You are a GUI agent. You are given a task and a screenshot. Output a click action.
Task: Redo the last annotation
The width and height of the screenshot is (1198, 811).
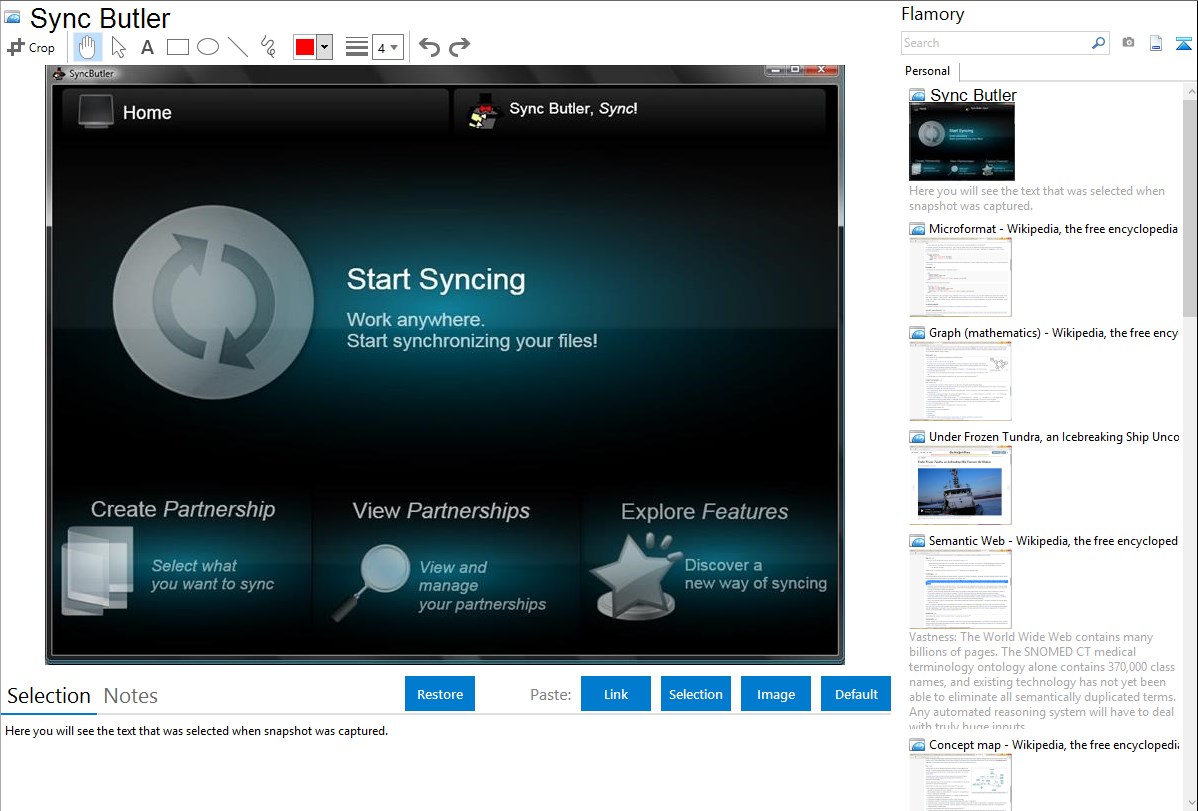[x=459, y=47]
